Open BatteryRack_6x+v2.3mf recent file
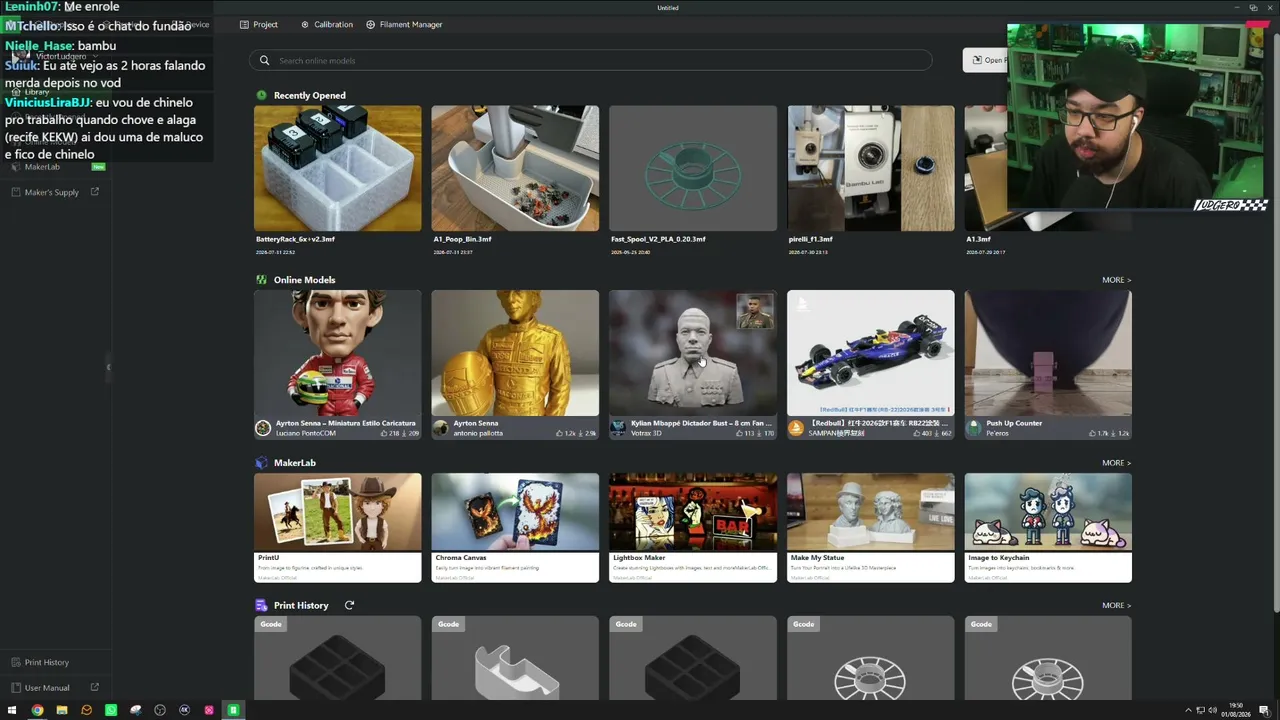 point(337,180)
